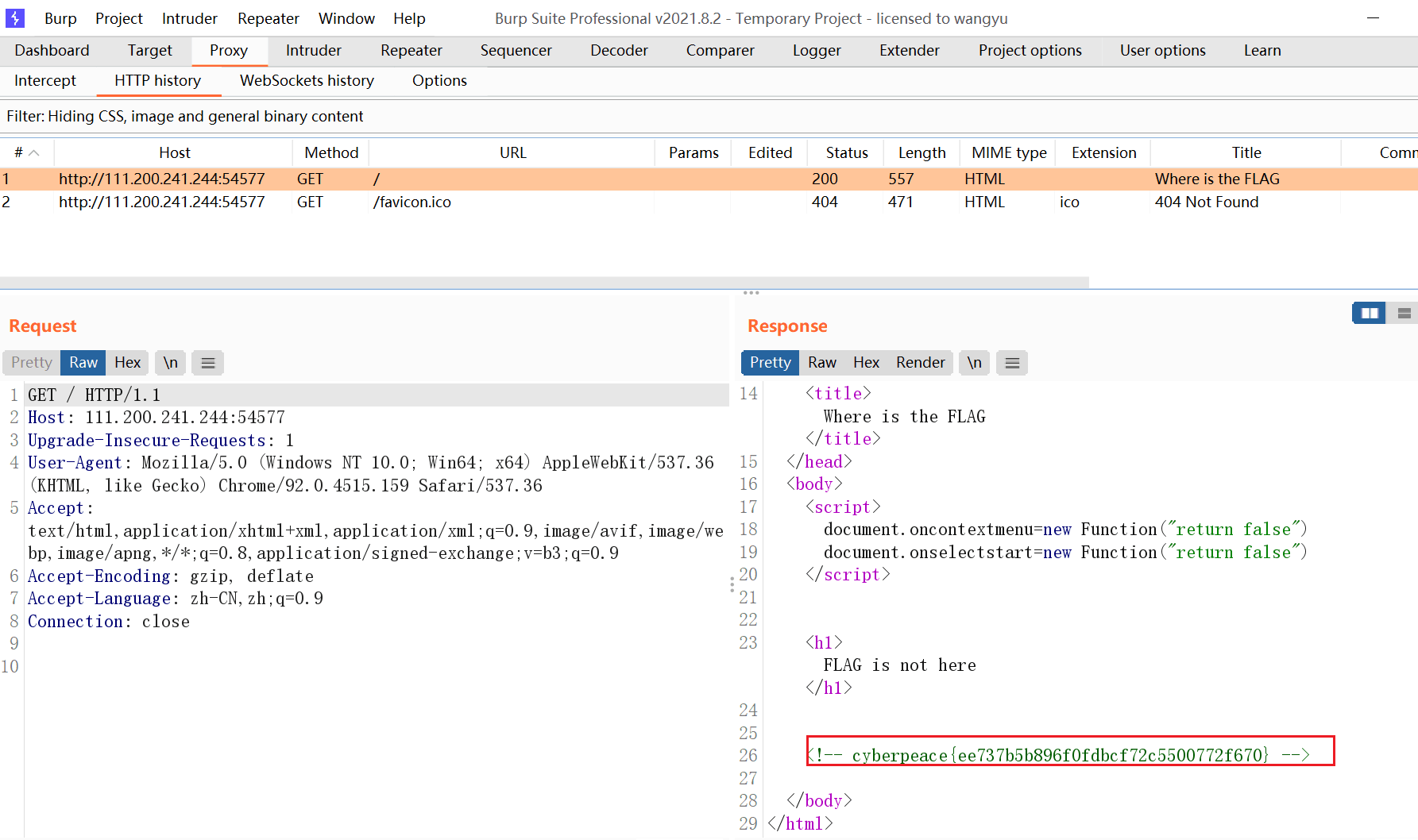The width and height of the screenshot is (1418, 840).
Task: Switch to the User options tab
Action: (1163, 50)
